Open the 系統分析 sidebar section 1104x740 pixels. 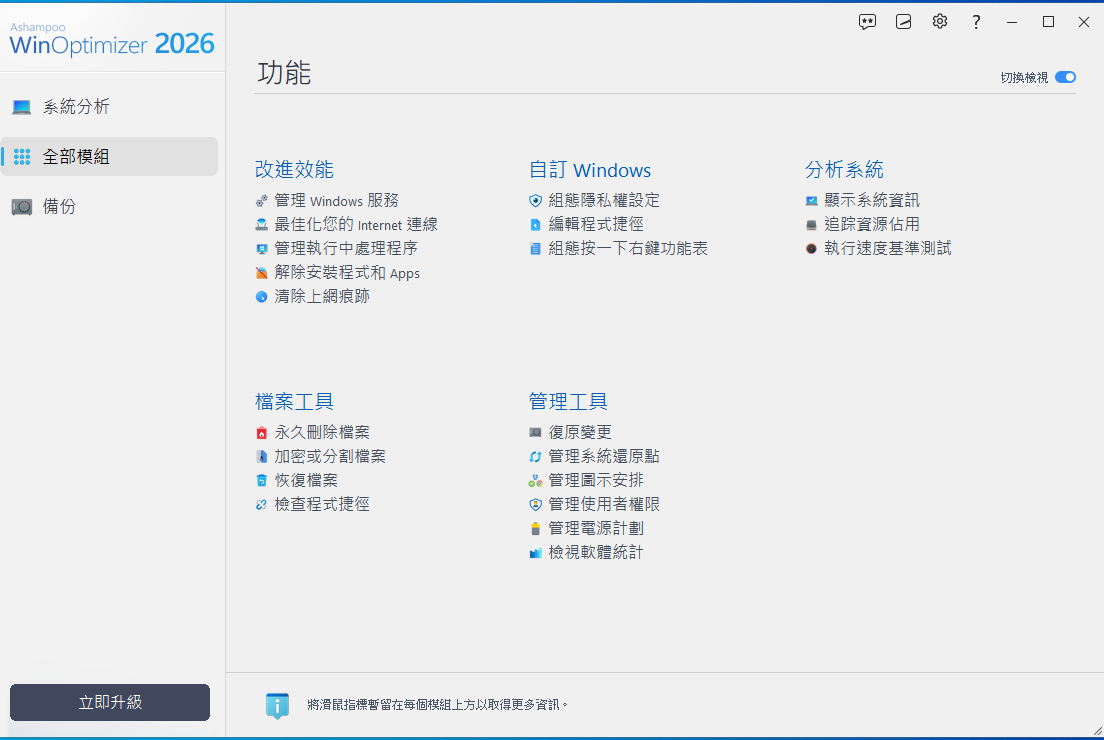[x=109, y=107]
